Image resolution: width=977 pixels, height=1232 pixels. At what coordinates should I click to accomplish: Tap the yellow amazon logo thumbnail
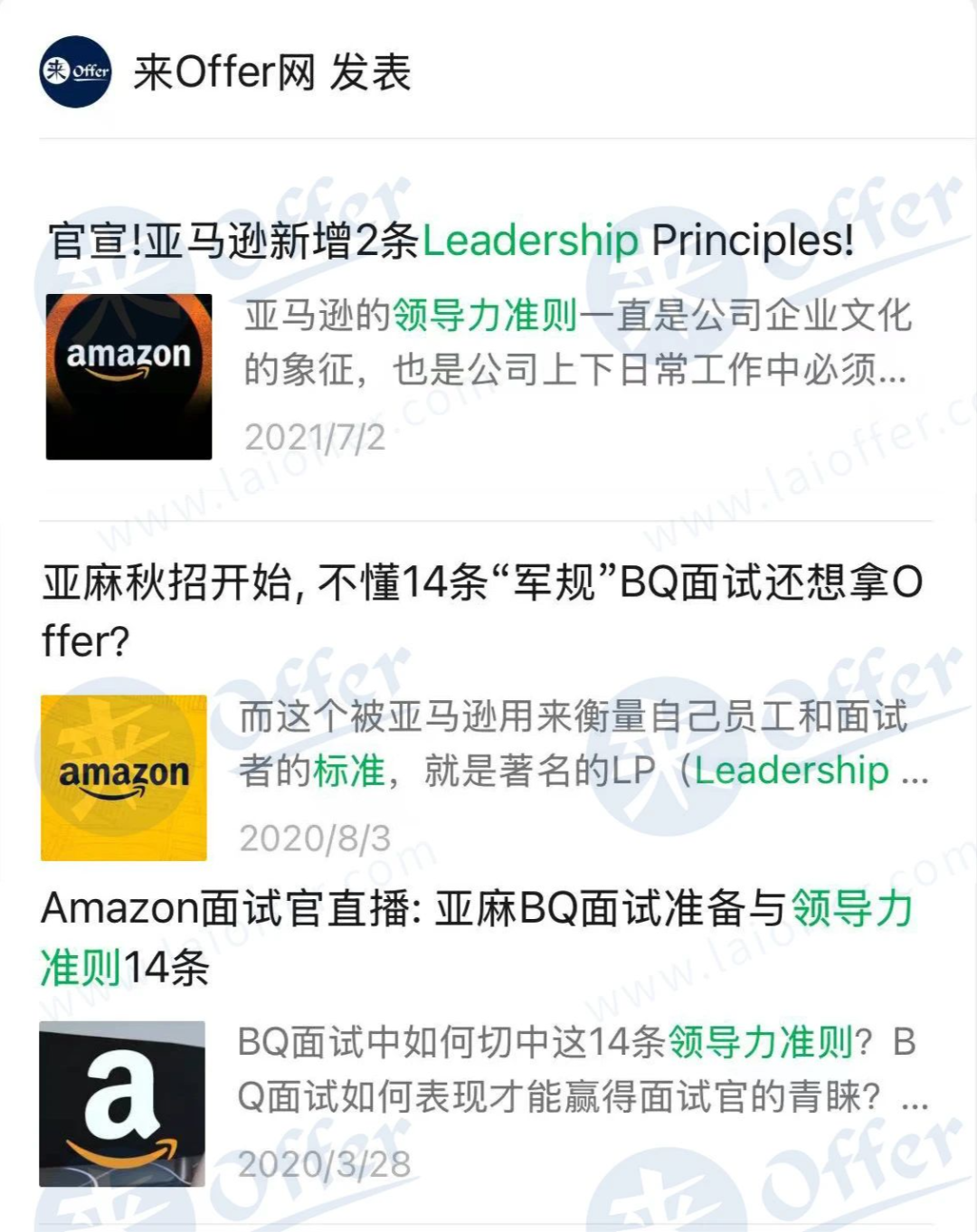[124, 778]
